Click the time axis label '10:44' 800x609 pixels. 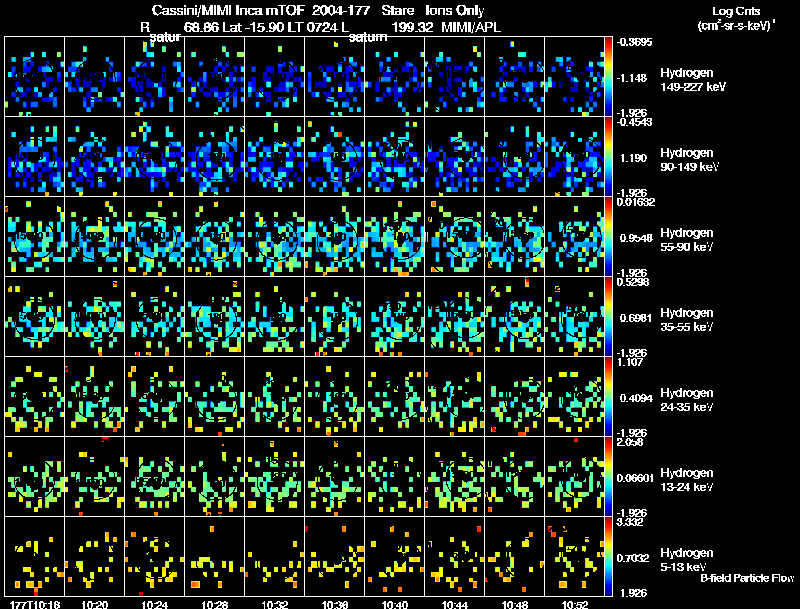click(x=455, y=604)
